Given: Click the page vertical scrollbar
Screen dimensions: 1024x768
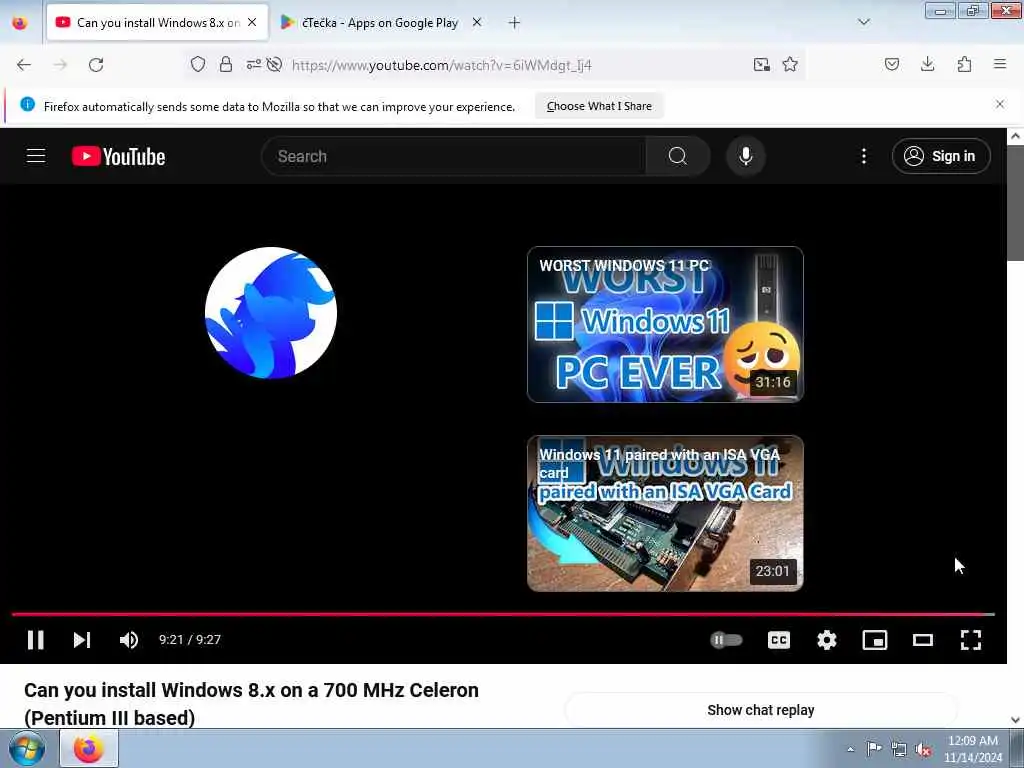Looking at the screenshot, I should (x=1015, y=202).
